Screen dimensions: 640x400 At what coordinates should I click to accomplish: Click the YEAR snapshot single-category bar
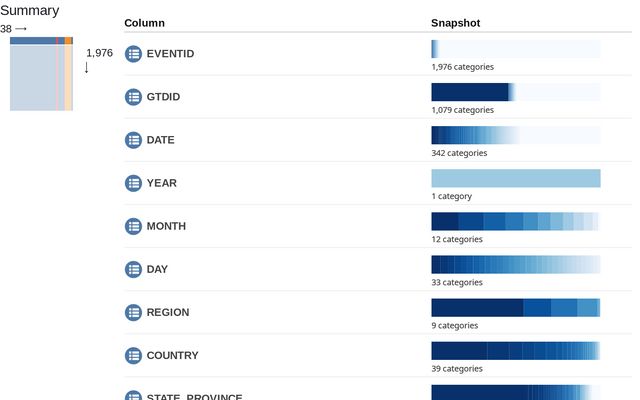coord(515,178)
